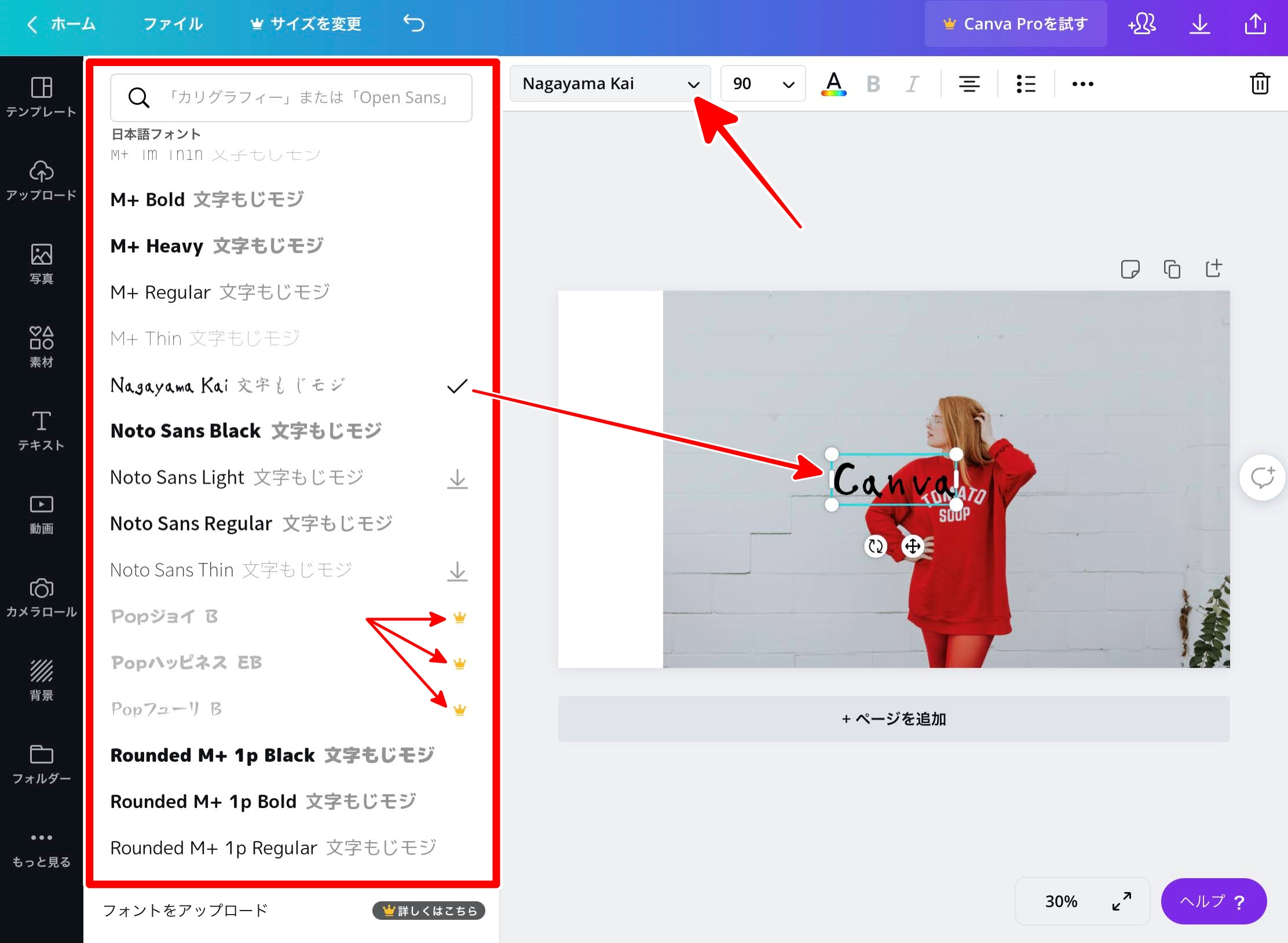Open the フォルダー folders panel
This screenshot has height=943, width=1288.
[41, 765]
